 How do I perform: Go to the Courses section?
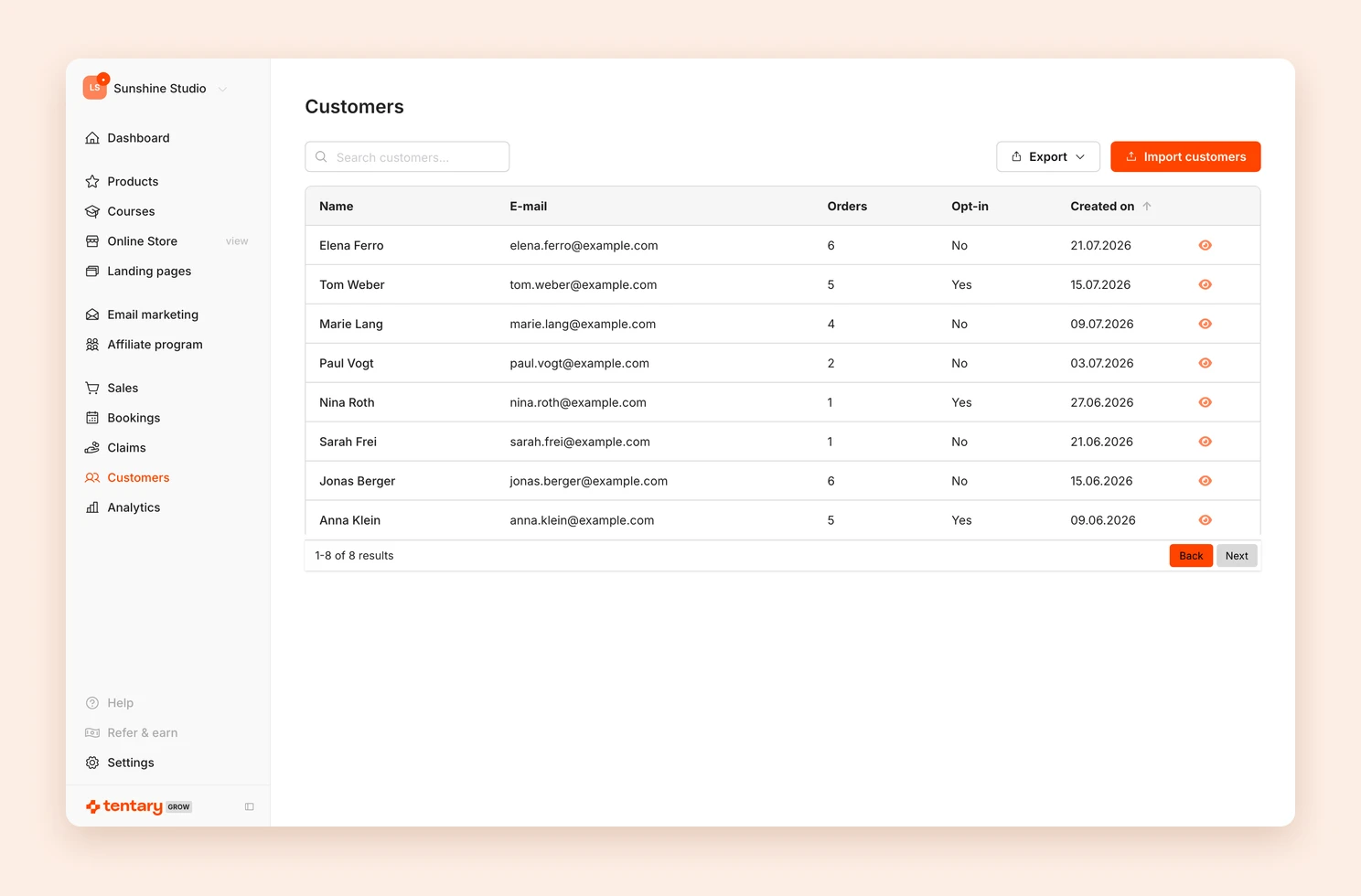pos(131,211)
